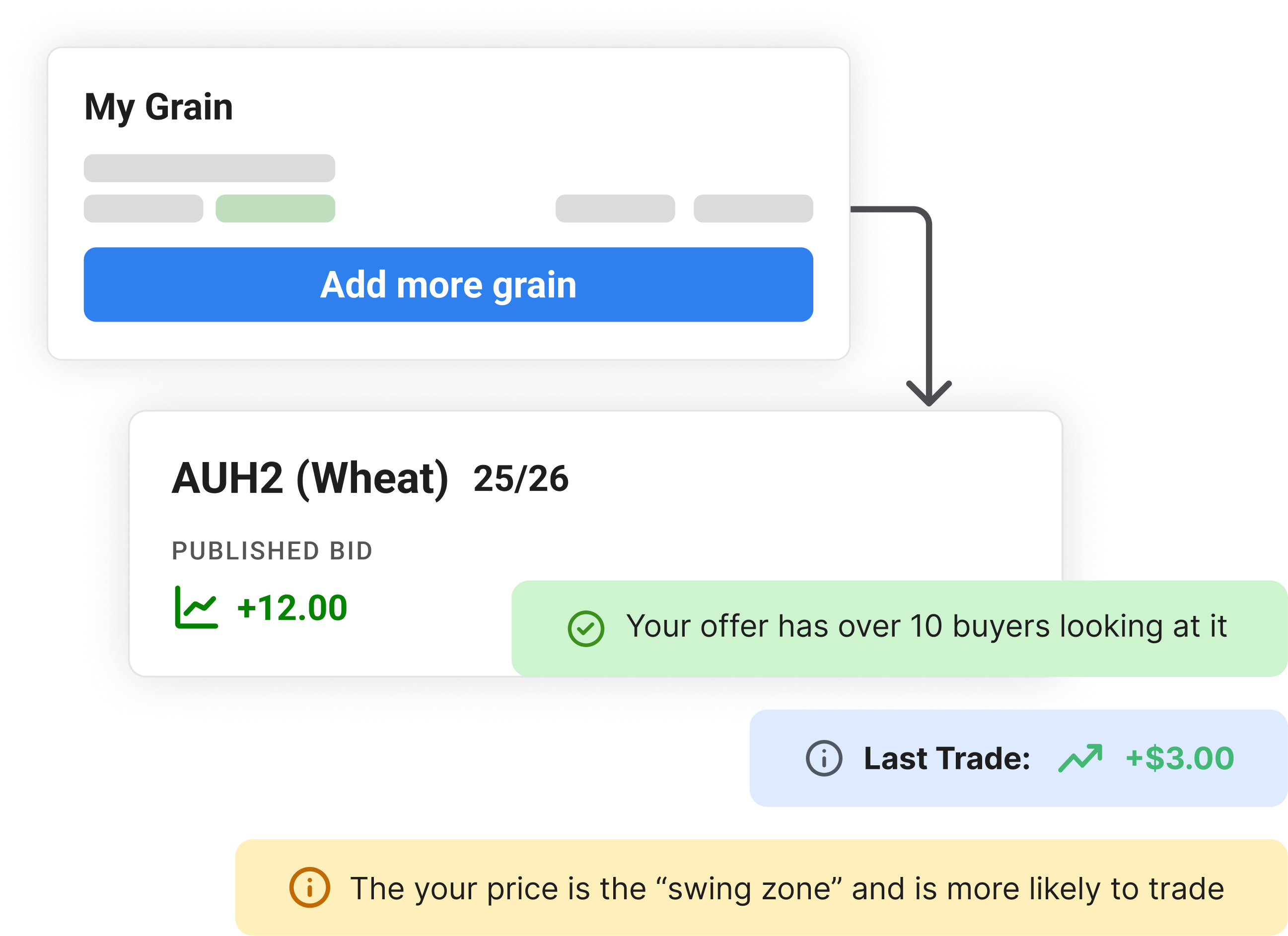Click the +12.00 bid value
This screenshot has width=1288, height=936.
point(292,608)
